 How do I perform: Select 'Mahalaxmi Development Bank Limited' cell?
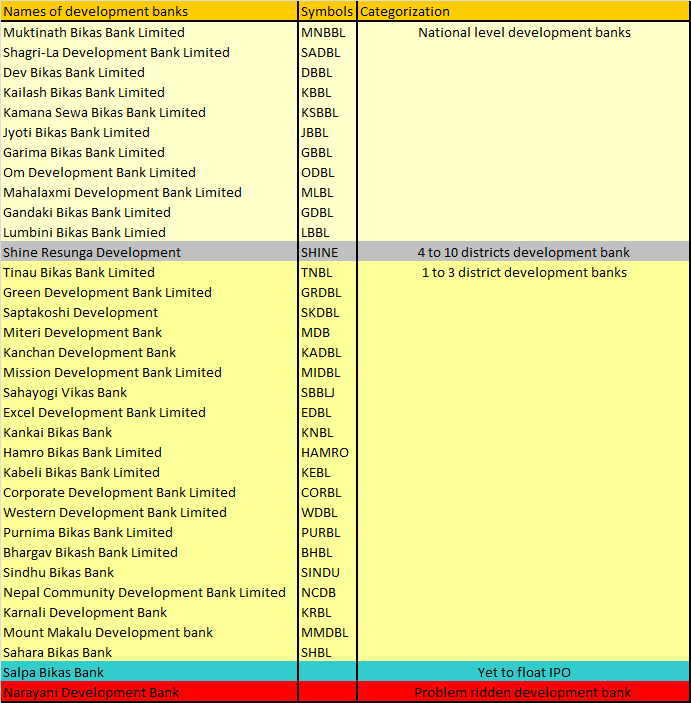(x=149, y=192)
